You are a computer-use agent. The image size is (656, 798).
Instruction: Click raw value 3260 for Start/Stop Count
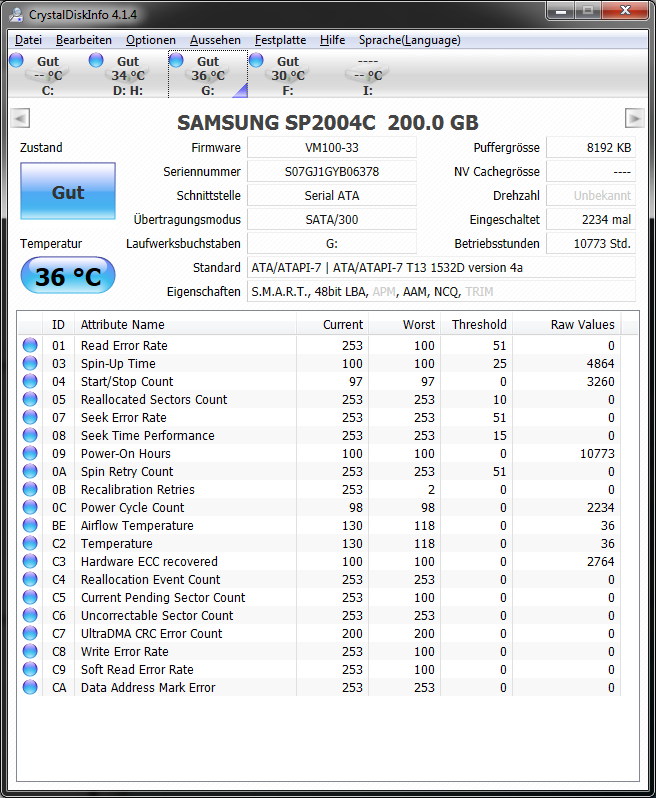[x=601, y=382]
